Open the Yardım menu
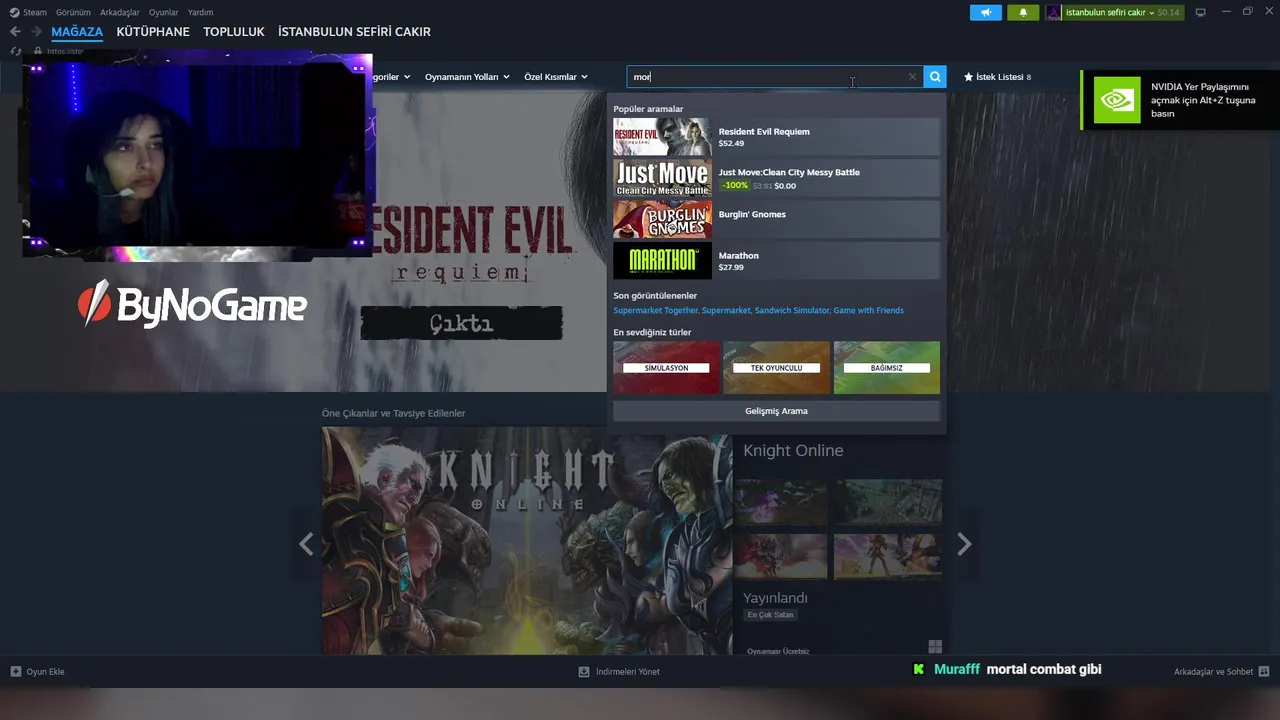The height and width of the screenshot is (720, 1280). click(x=200, y=12)
